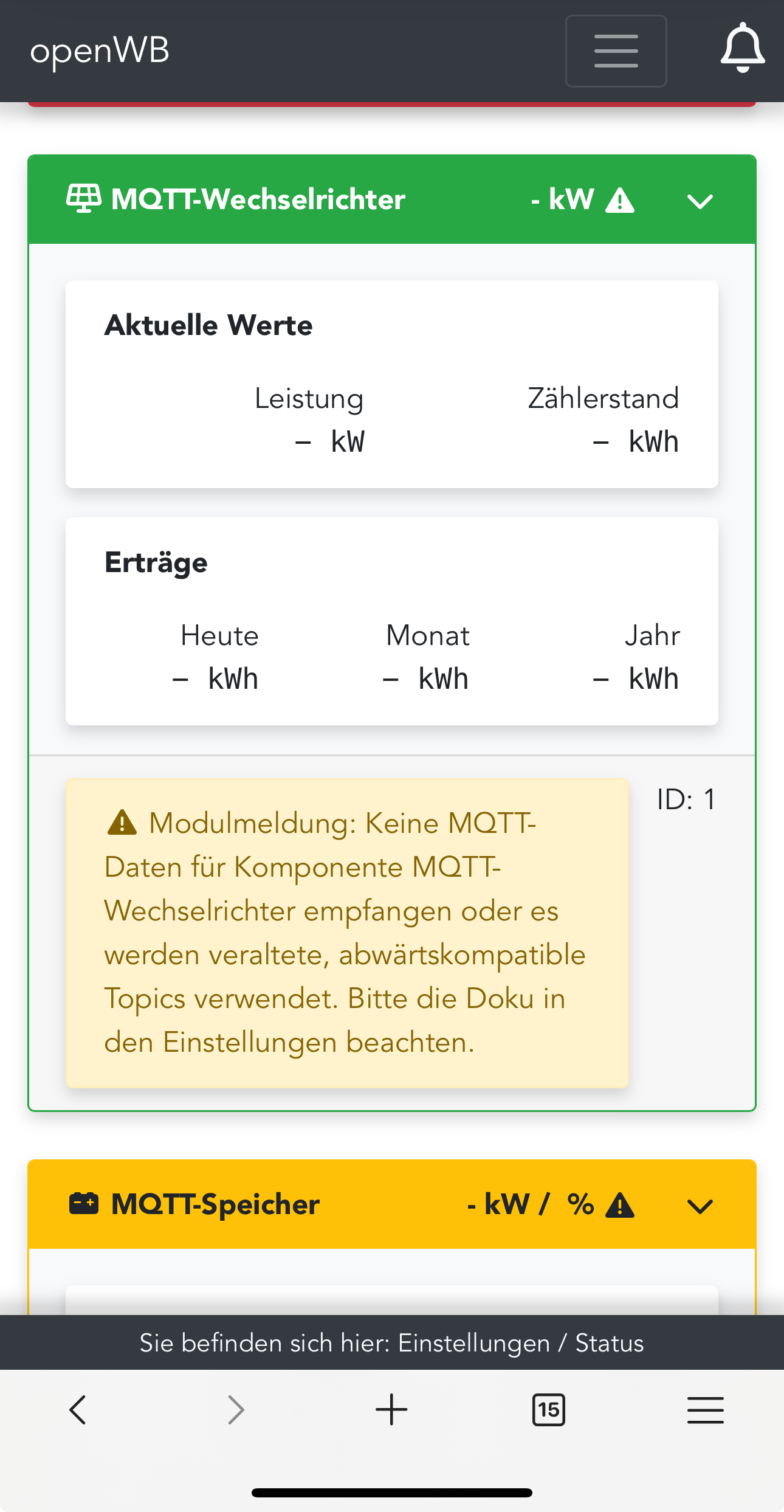Click the Aktuelle Werte card heading
Viewport: 784px width, 1512px height.
(208, 325)
